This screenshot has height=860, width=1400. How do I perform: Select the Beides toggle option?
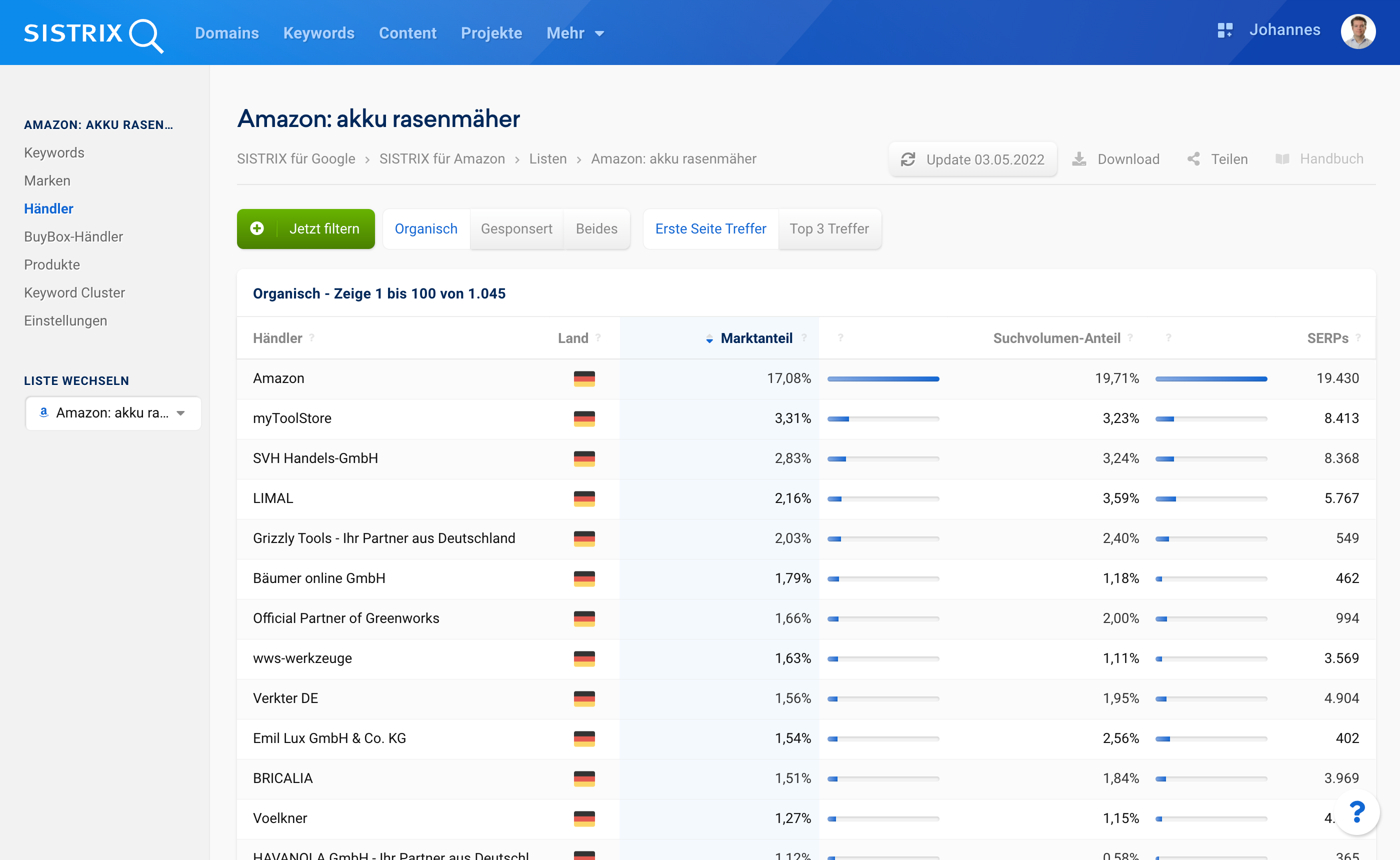[596, 228]
